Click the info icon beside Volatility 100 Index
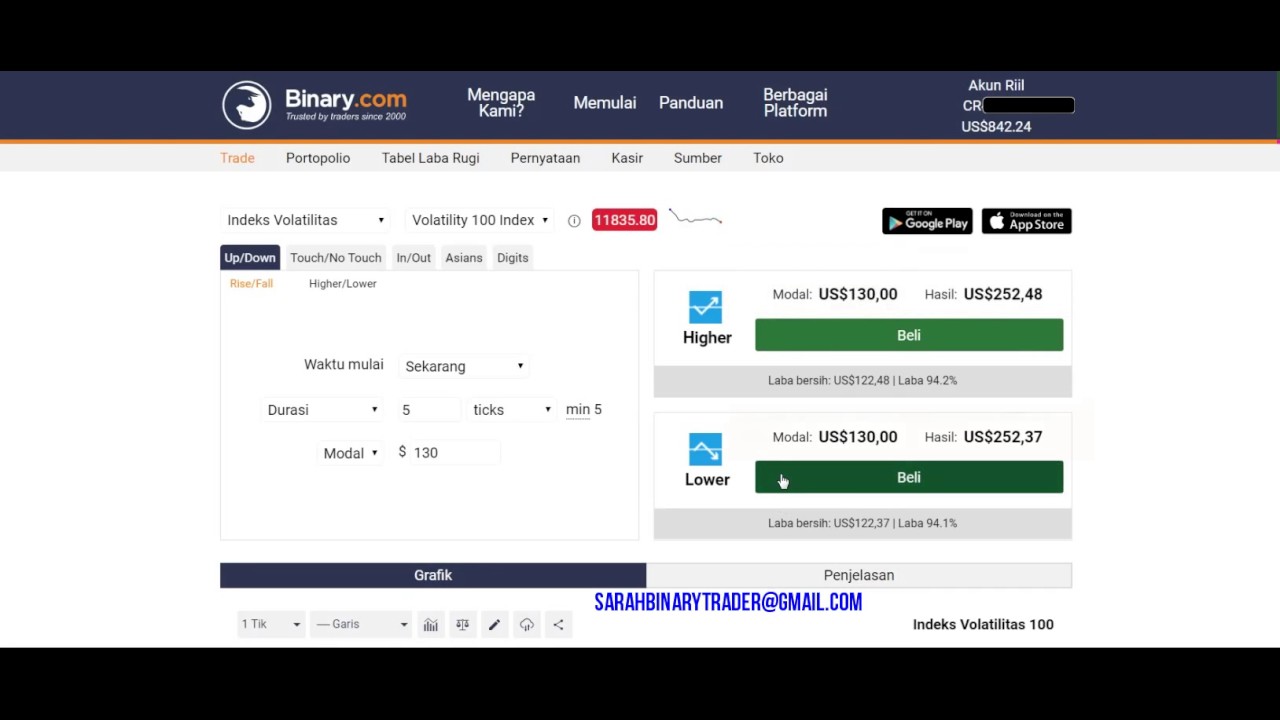1280x720 pixels. point(574,221)
